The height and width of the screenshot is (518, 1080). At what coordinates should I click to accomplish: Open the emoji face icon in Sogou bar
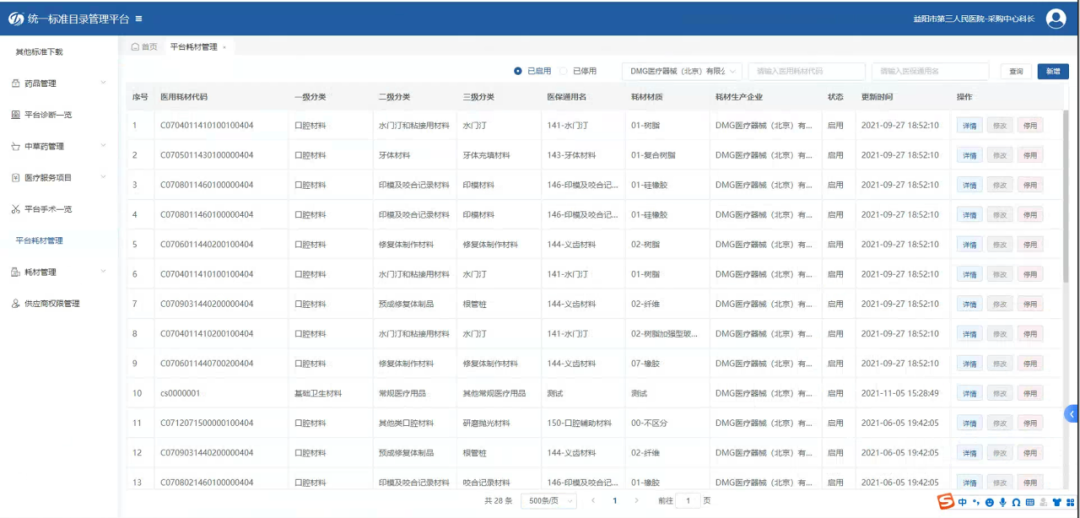tap(990, 501)
